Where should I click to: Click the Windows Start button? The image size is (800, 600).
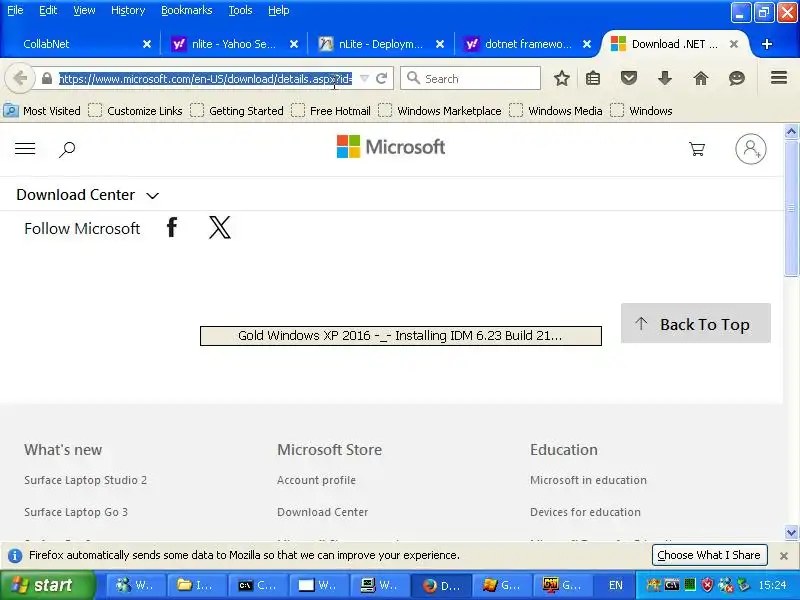point(47,585)
